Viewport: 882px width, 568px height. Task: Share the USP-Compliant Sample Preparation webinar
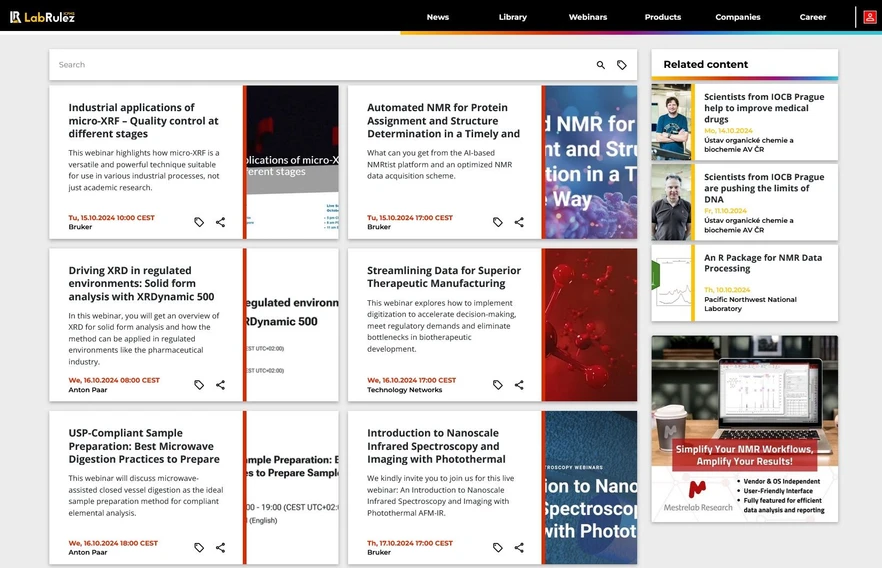click(x=220, y=547)
